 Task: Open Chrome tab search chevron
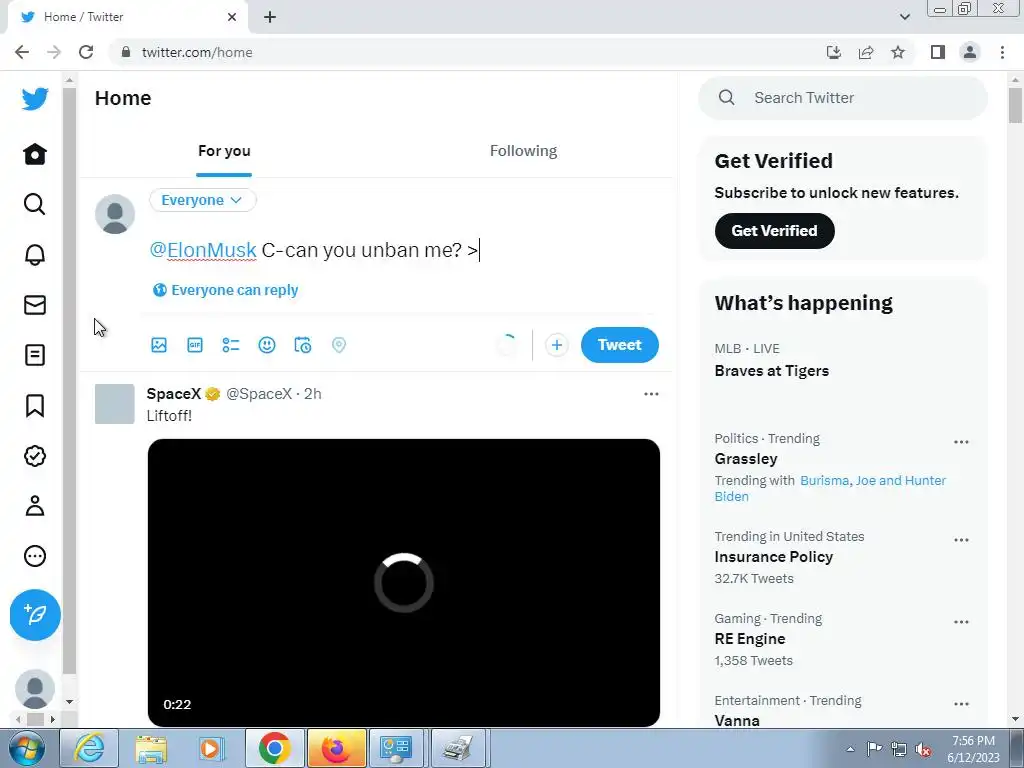click(904, 17)
